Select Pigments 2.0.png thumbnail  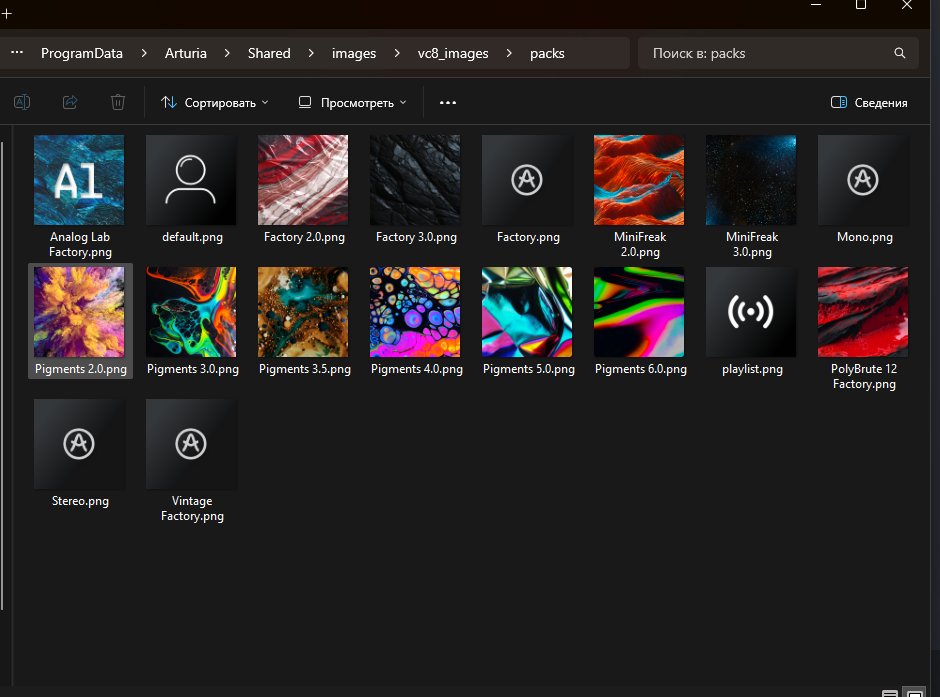pos(79,312)
